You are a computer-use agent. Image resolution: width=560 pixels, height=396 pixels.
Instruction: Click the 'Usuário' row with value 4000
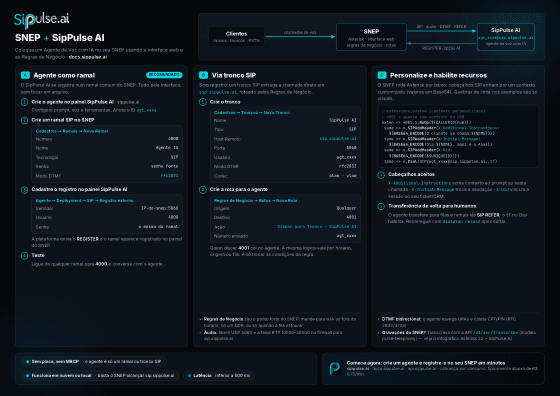pyautogui.click(x=107, y=217)
